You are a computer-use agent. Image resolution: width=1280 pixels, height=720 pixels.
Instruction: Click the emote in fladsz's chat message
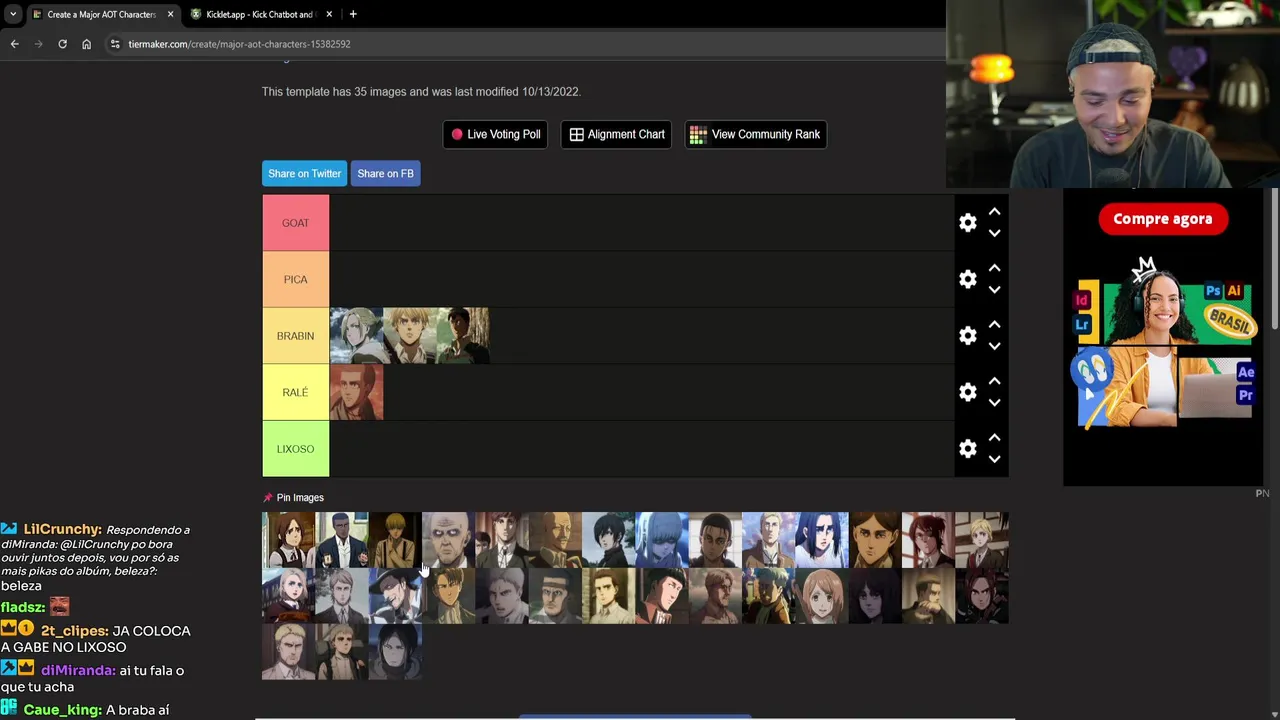[x=59, y=606]
